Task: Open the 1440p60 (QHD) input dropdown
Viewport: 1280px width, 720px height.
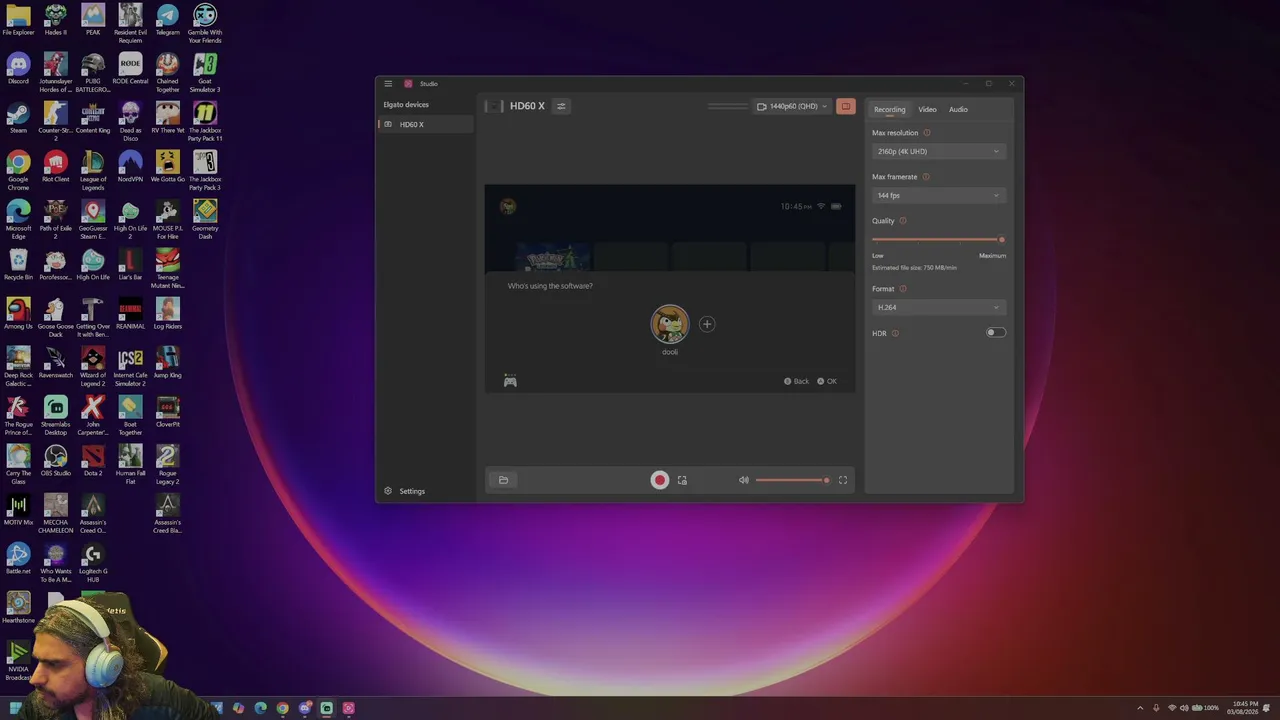Action: 792,106
